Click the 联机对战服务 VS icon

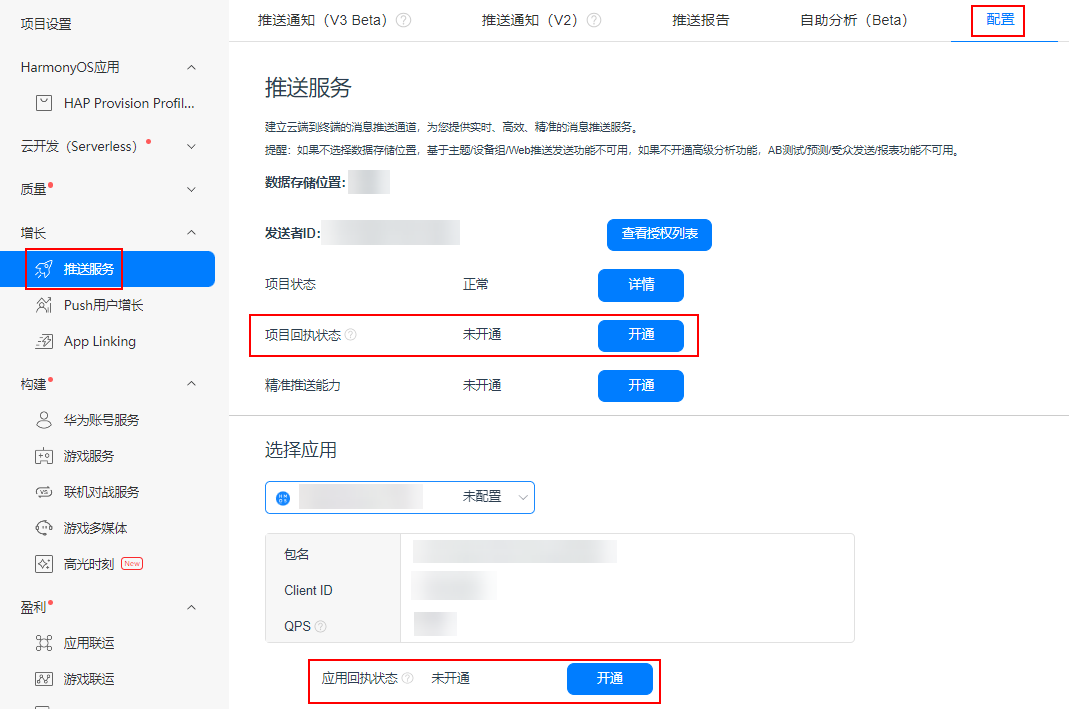click(44, 492)
